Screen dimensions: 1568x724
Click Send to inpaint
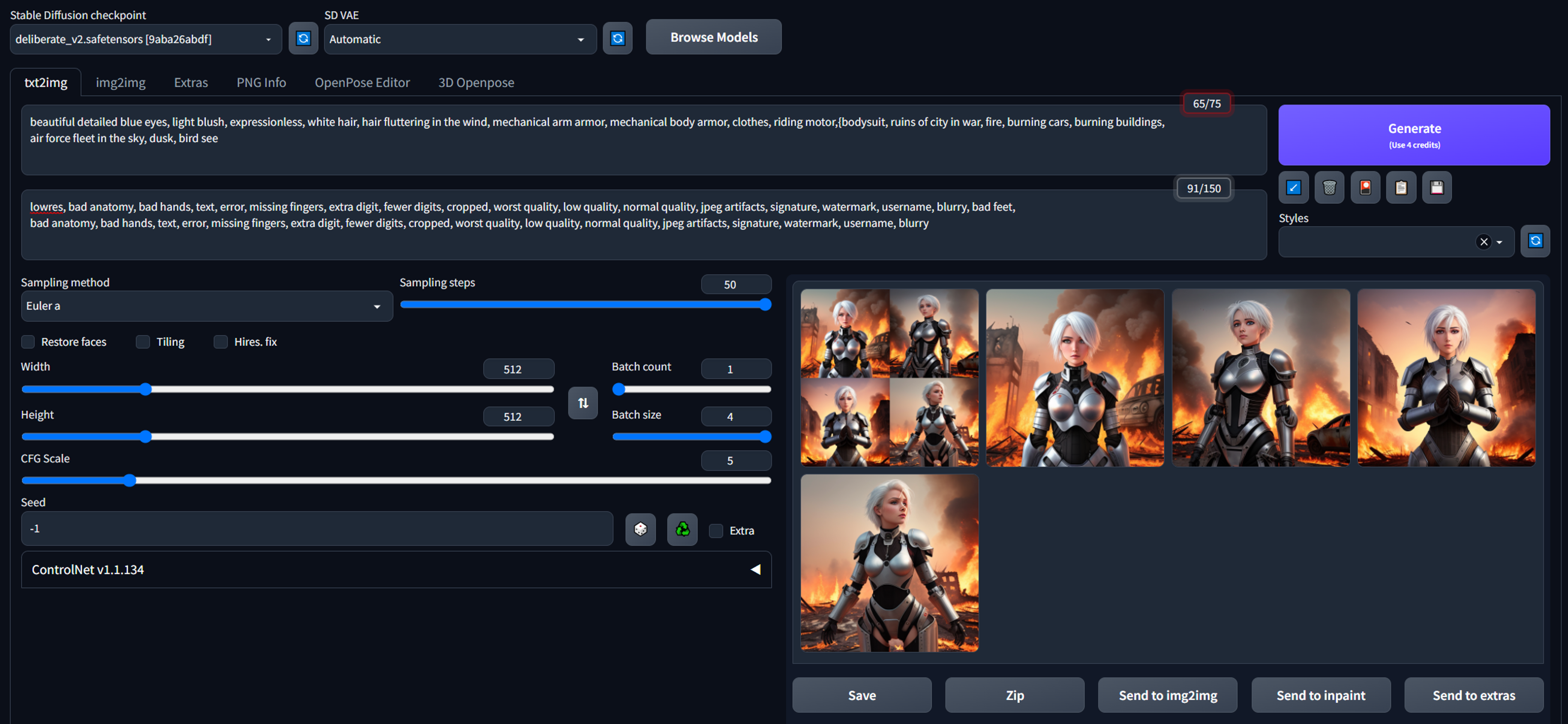point(1321,695)
